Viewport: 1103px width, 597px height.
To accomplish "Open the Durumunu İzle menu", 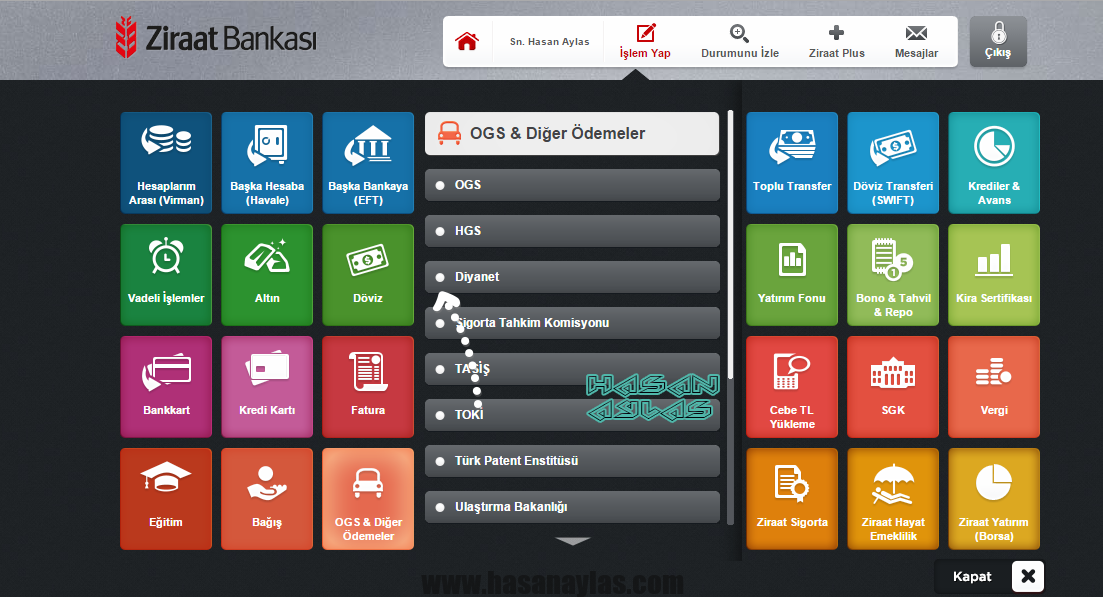I will click(x=740, y=41).
